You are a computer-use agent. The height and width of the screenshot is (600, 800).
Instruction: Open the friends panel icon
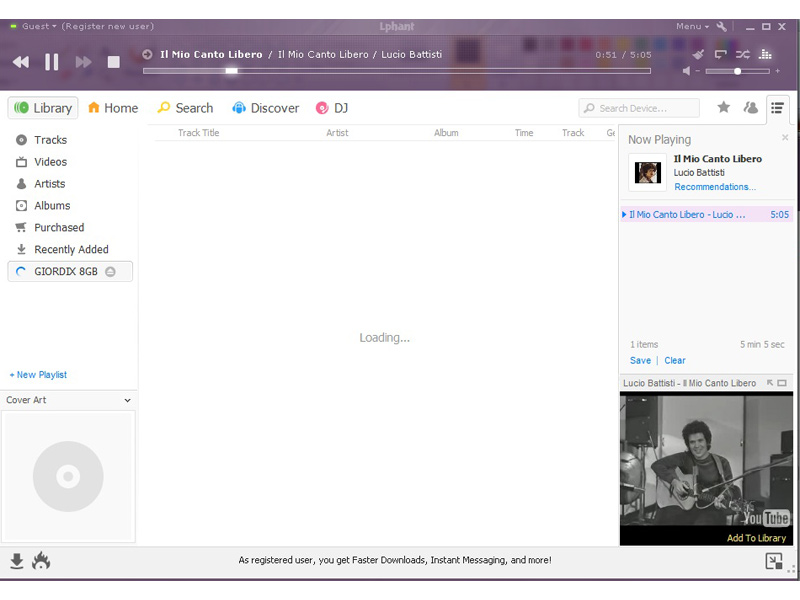[x=750, y=108]
